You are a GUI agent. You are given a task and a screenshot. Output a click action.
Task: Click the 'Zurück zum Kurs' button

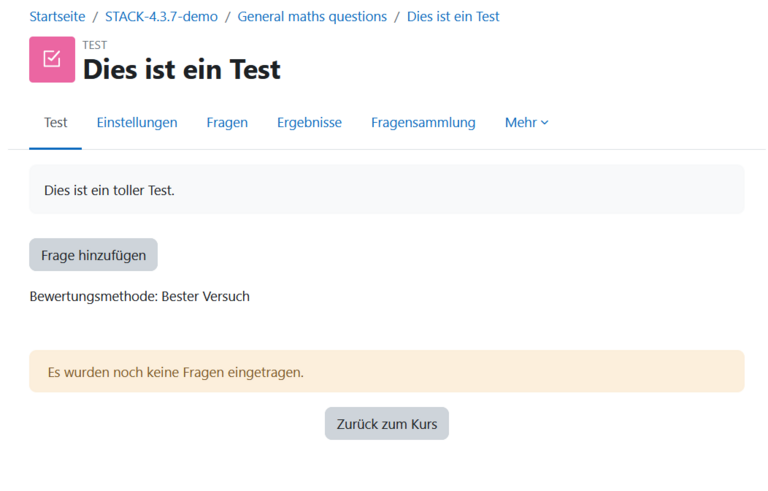pyautogui.click(x=387, y=424)
